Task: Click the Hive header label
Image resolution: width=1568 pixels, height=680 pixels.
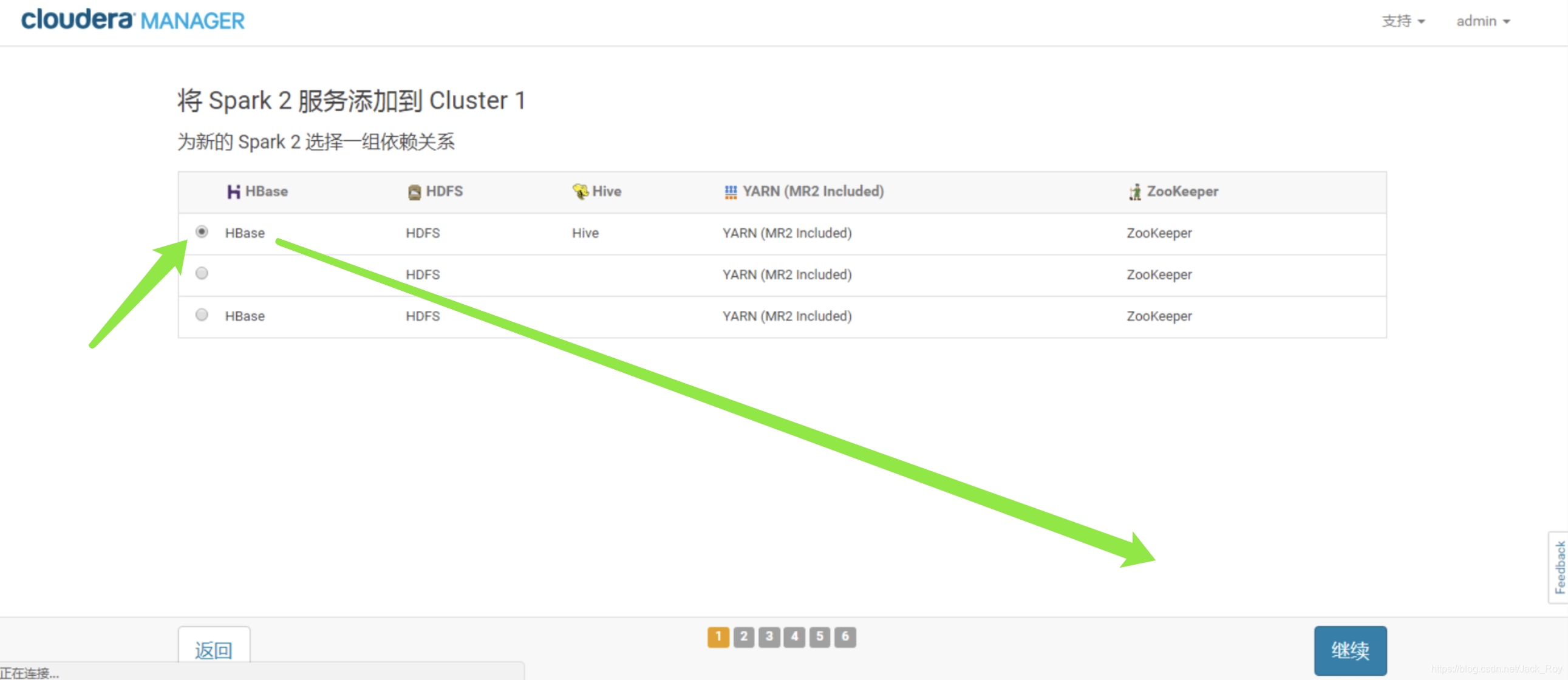Action: coord(607,192)
